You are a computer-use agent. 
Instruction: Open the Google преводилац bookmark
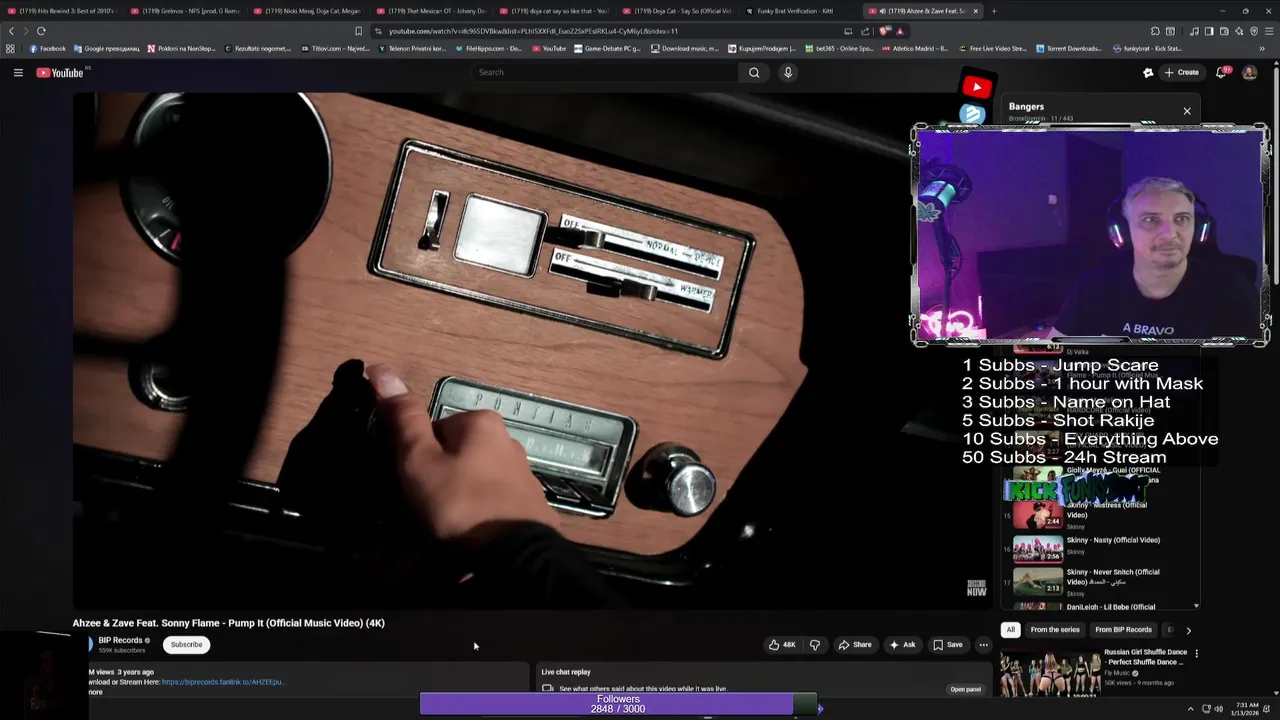[106, 48]
